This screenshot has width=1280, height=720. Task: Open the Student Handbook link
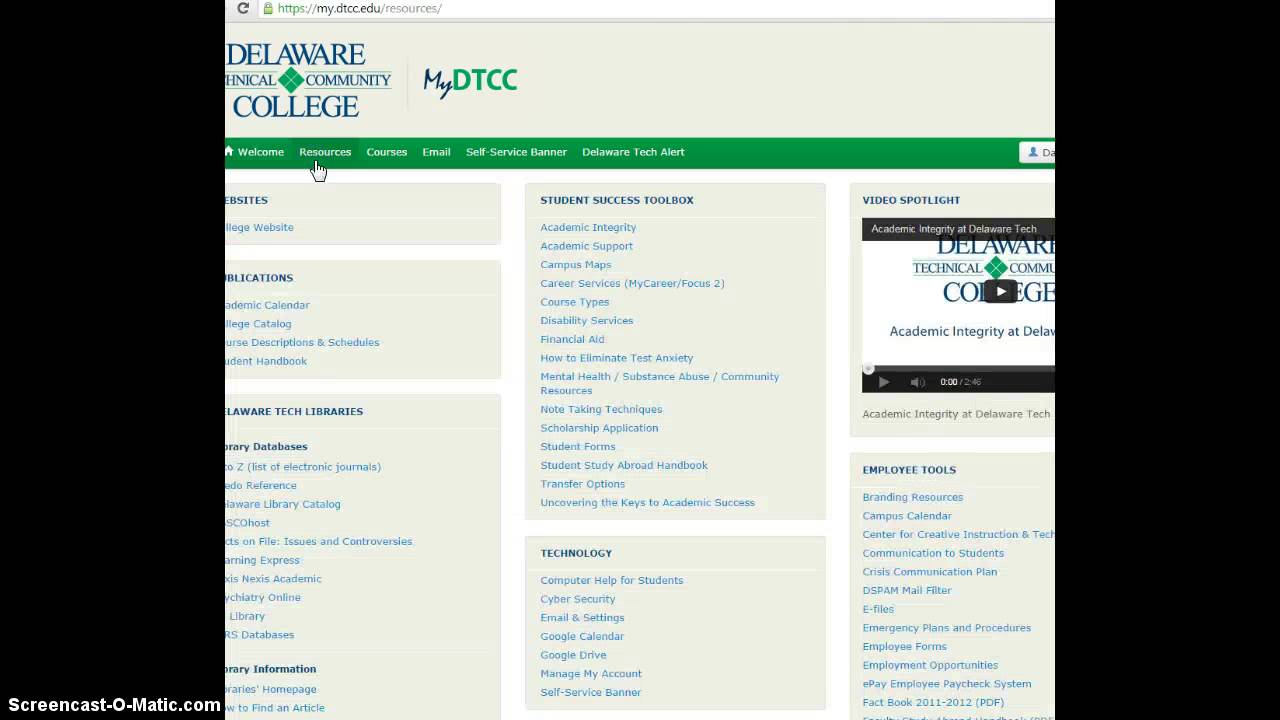pyautogui.click(x=266, y=361)
